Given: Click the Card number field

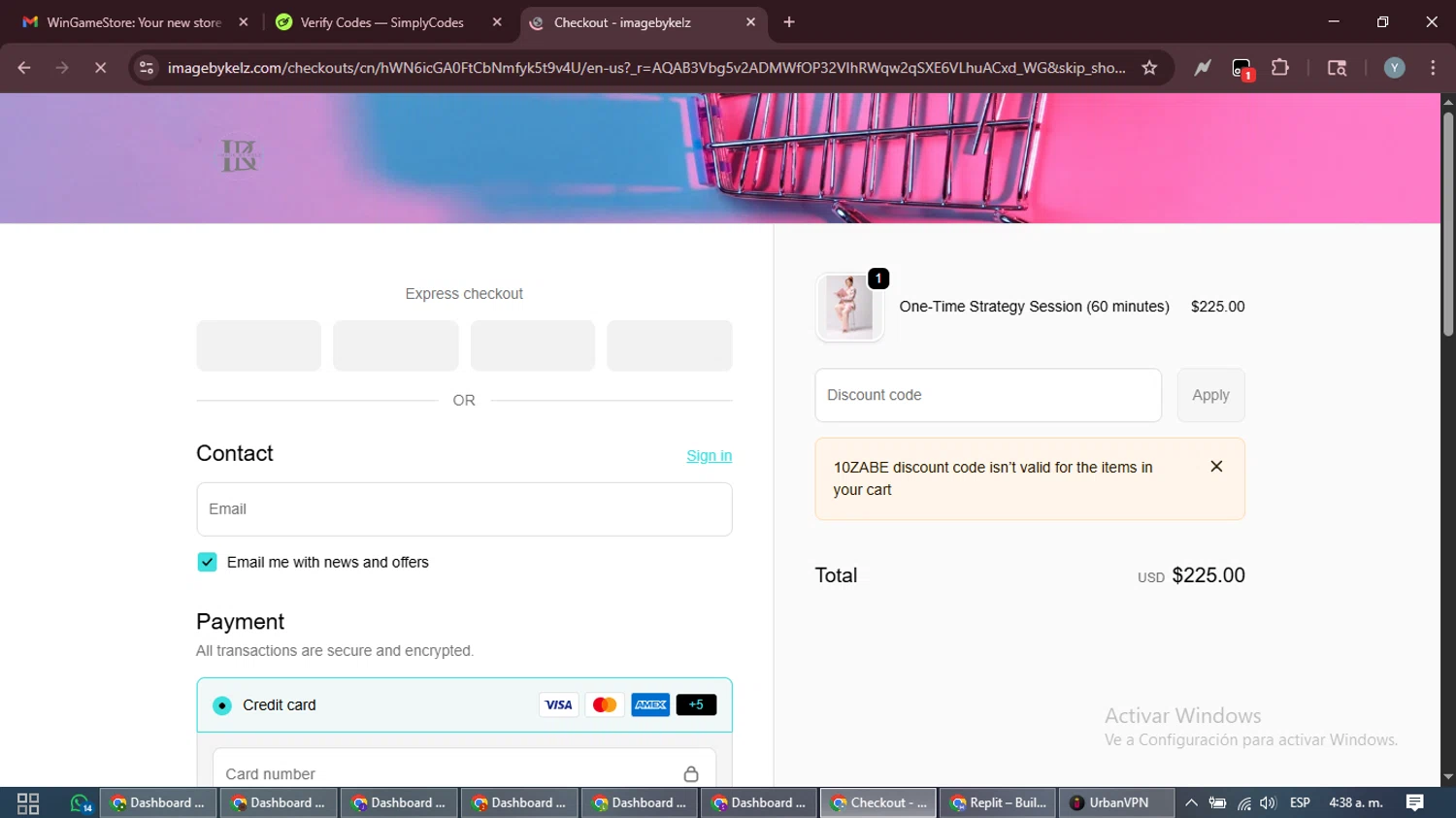Looking at the screenshot, I should [x=464, y=773].
